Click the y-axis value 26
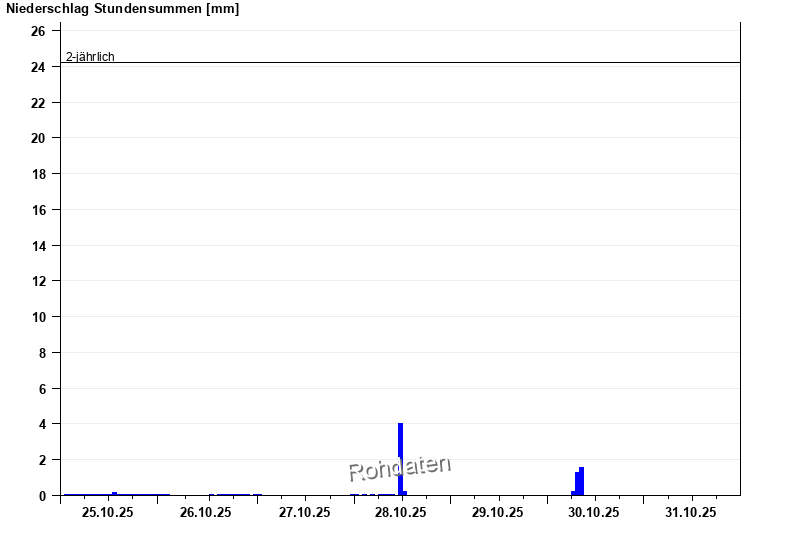 38,32
